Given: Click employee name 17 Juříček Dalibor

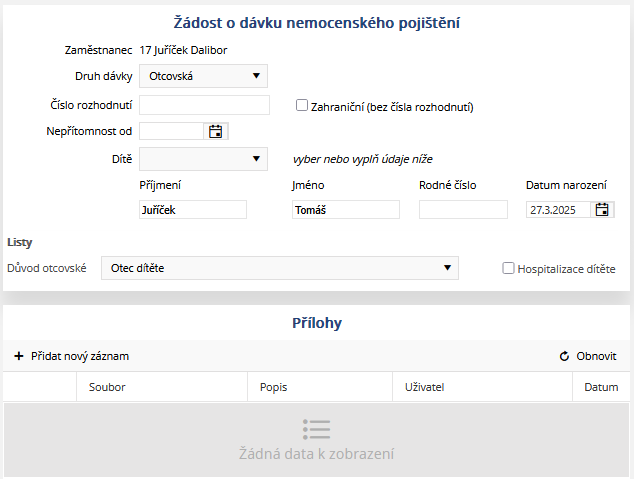Looking at the screenshot, I should pyautogui.click(x=183, y=50).
